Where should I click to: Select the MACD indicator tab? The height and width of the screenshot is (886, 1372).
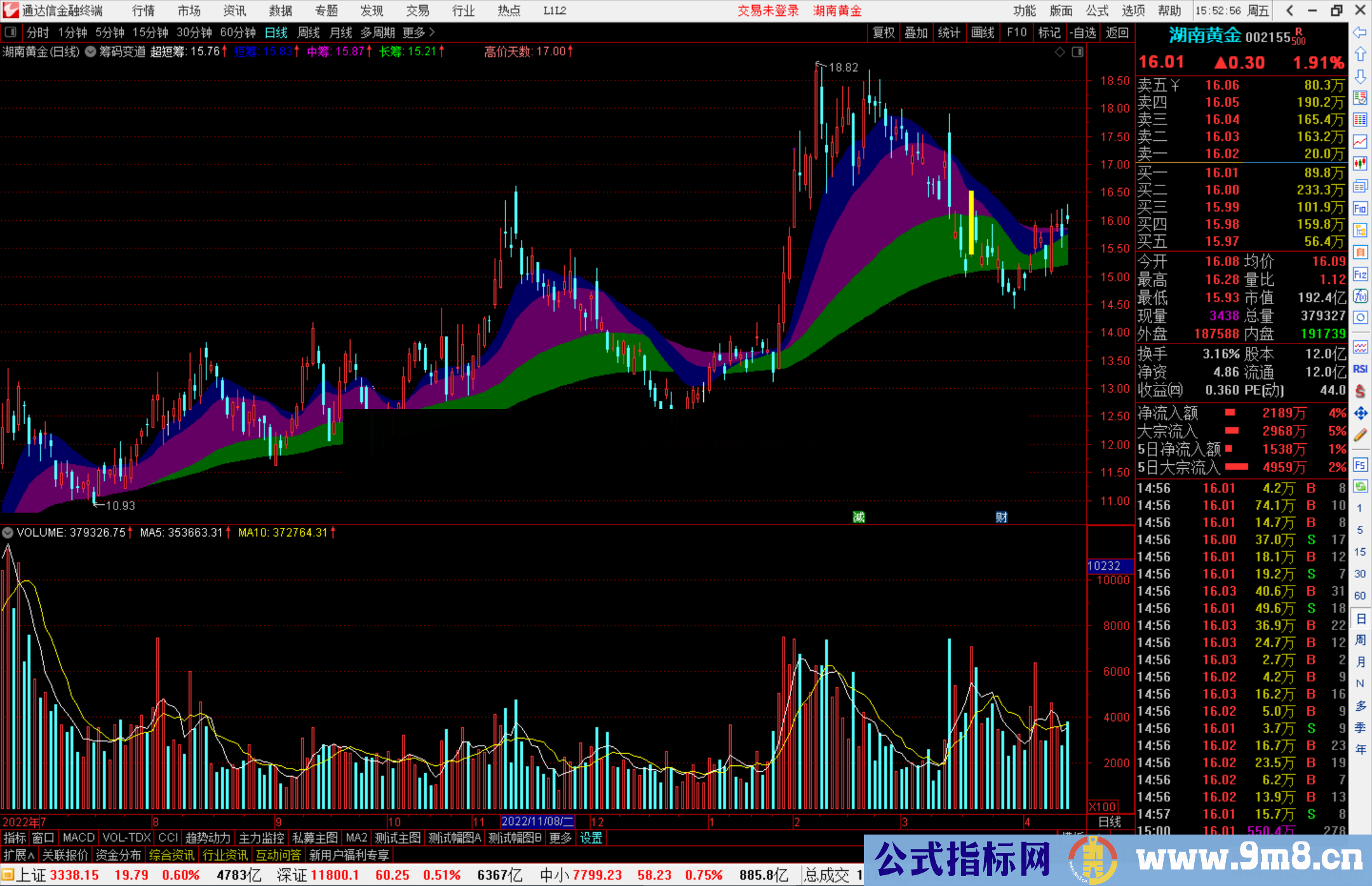(79, 838)
